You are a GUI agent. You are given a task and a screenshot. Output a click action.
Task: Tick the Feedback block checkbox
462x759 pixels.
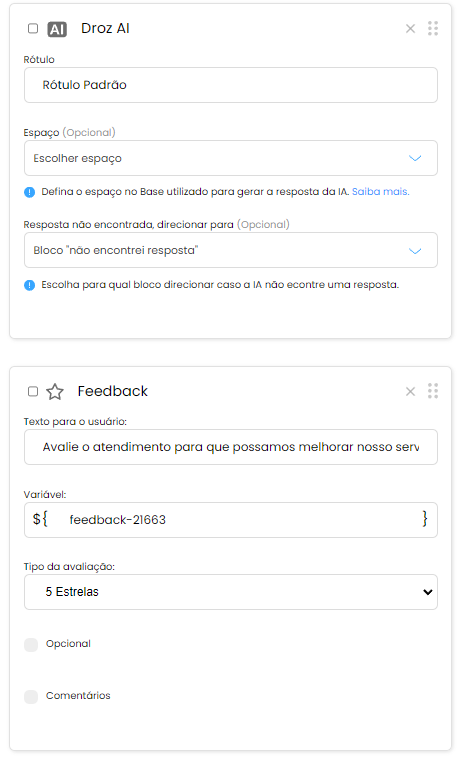33,391
